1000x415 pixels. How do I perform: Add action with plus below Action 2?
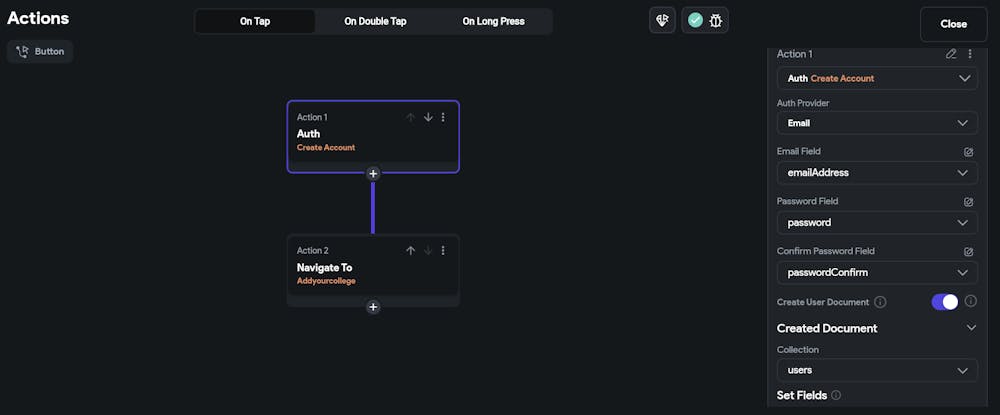click(373, 307)
